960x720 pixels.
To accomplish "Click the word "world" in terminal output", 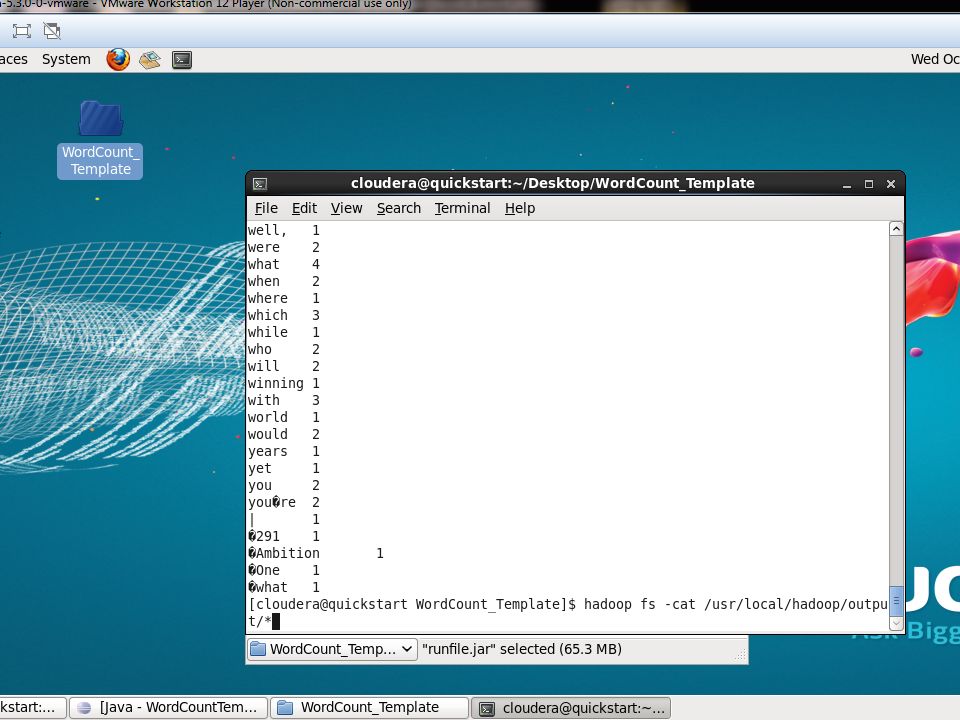I will pos(268,417).
